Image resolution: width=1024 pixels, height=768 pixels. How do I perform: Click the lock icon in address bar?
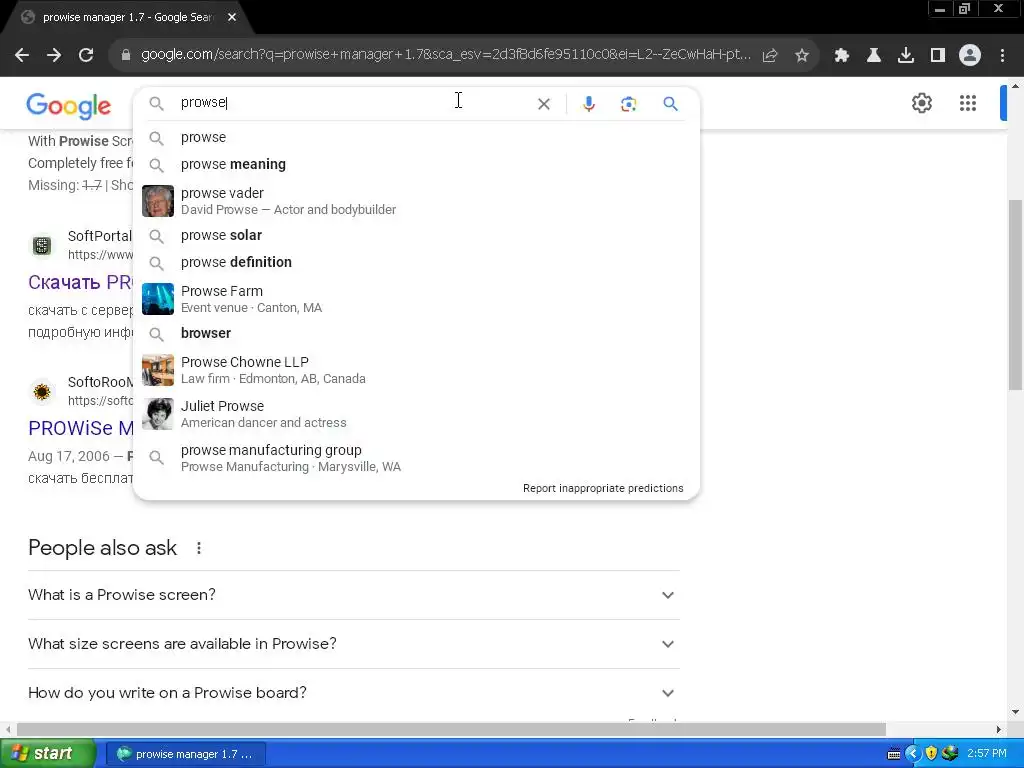click(x=126, y=56)
